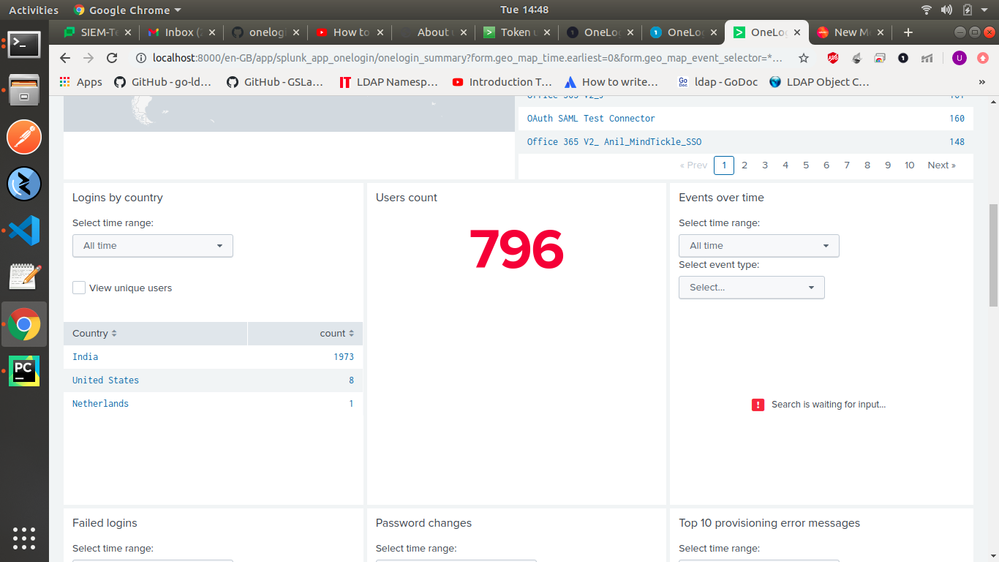Sort the table by the Country column
This screenshot has width=999, height=562.
pos(95,334)
